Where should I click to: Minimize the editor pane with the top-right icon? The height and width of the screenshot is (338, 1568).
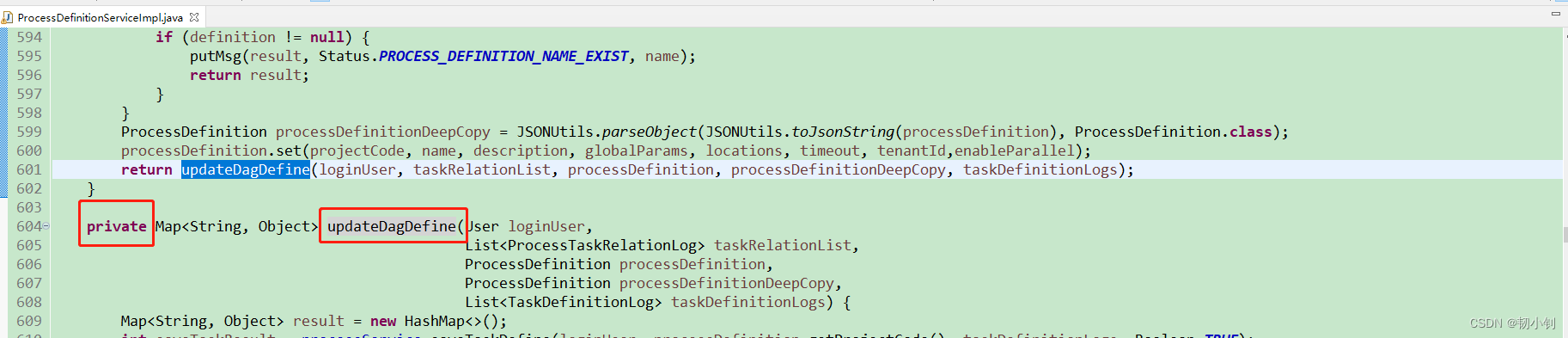pos(1555,14)
